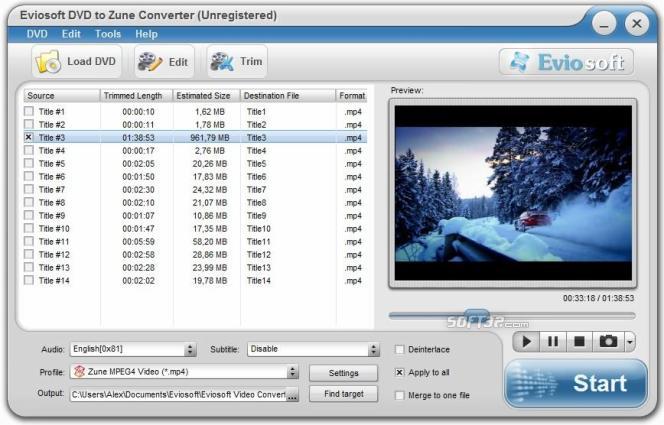Enable Merge to one file
664x425 pixels.
(399, 395)
